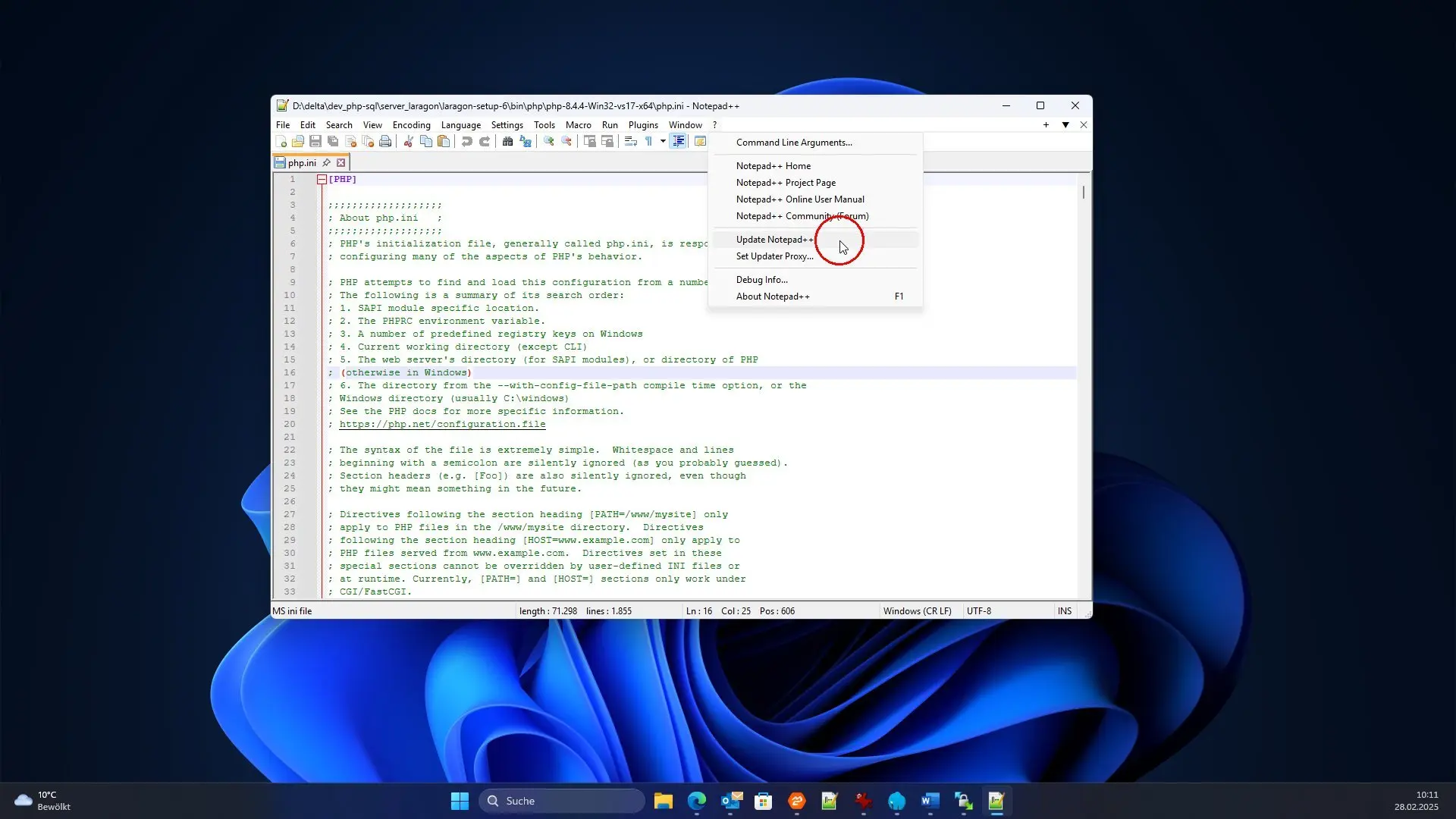Open the weather widget showing 10°C
This screenshot has width=1456, height=819.
[x=43, y=801]
